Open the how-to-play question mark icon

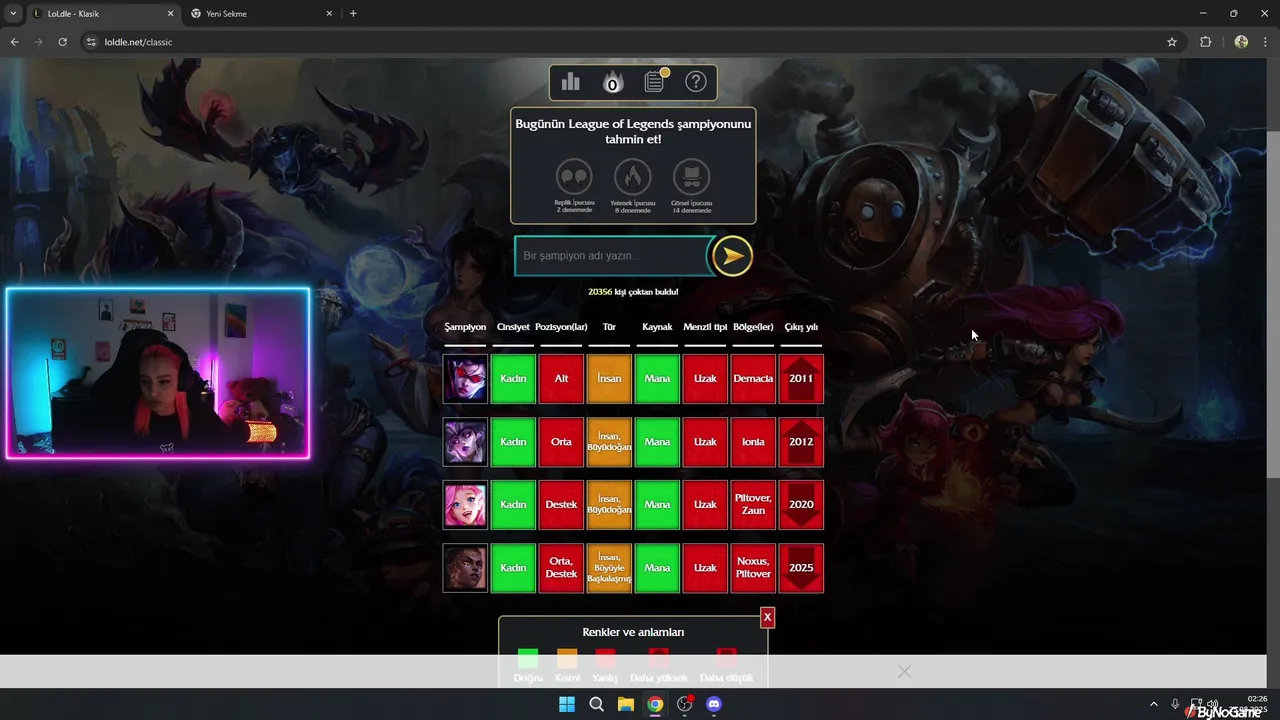[x=696, y=82]
